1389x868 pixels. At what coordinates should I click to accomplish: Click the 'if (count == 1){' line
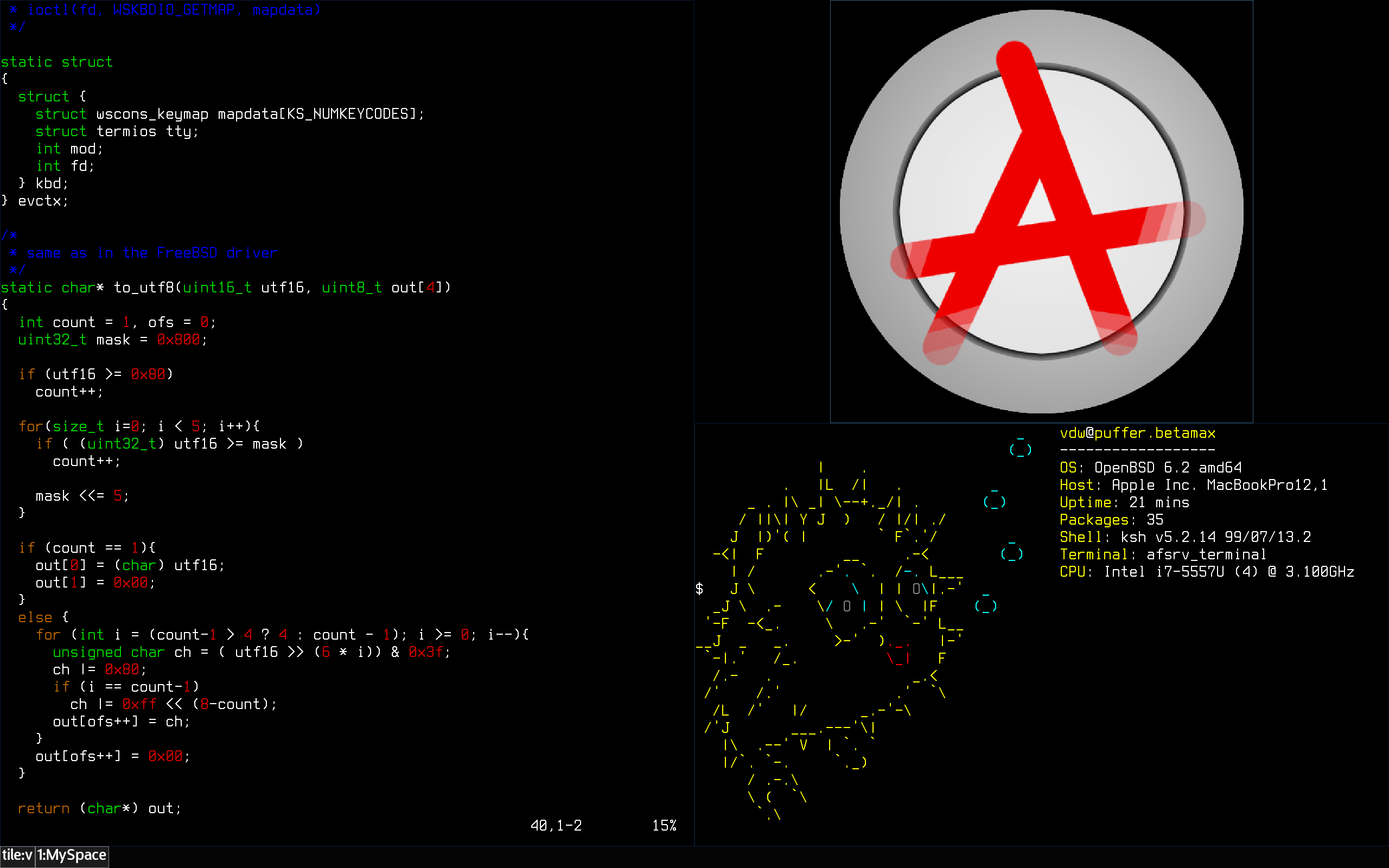(87, 548)
